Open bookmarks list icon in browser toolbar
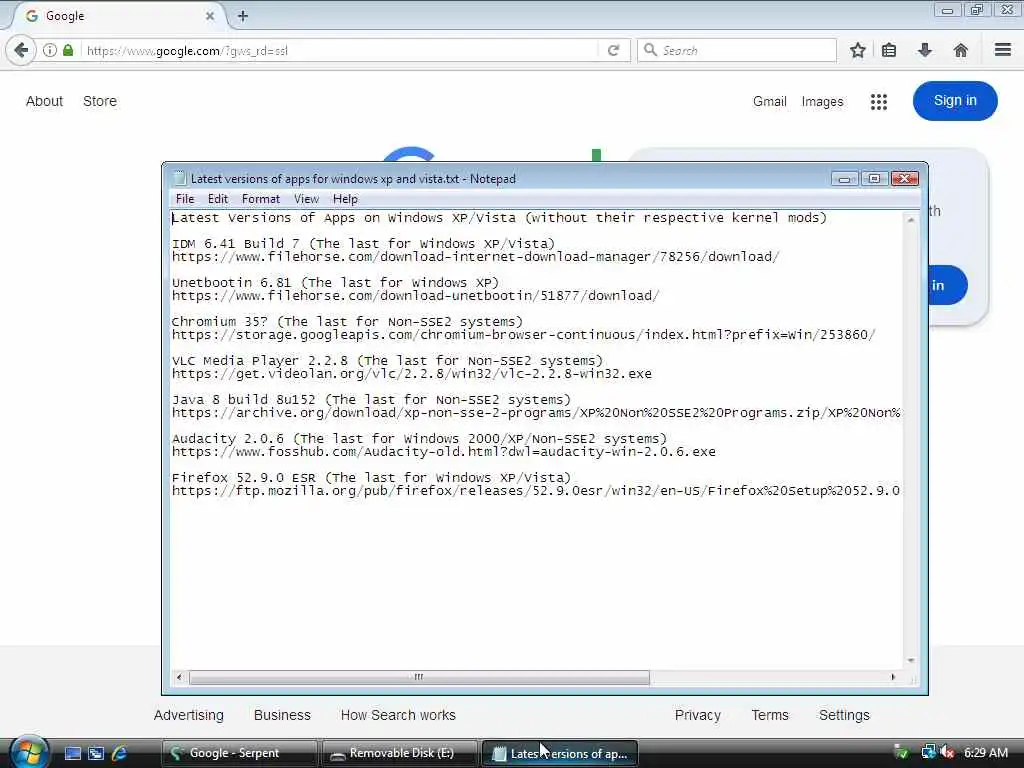This screenshot has width=1024, height=768. click(x=889, y=50)
